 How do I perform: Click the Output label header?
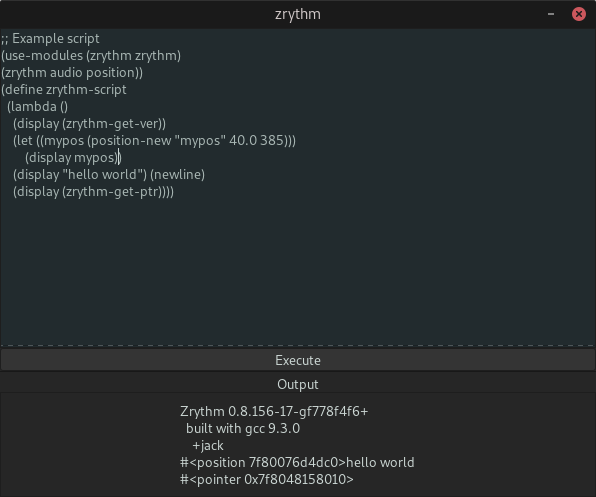click(x=298, y=384)
